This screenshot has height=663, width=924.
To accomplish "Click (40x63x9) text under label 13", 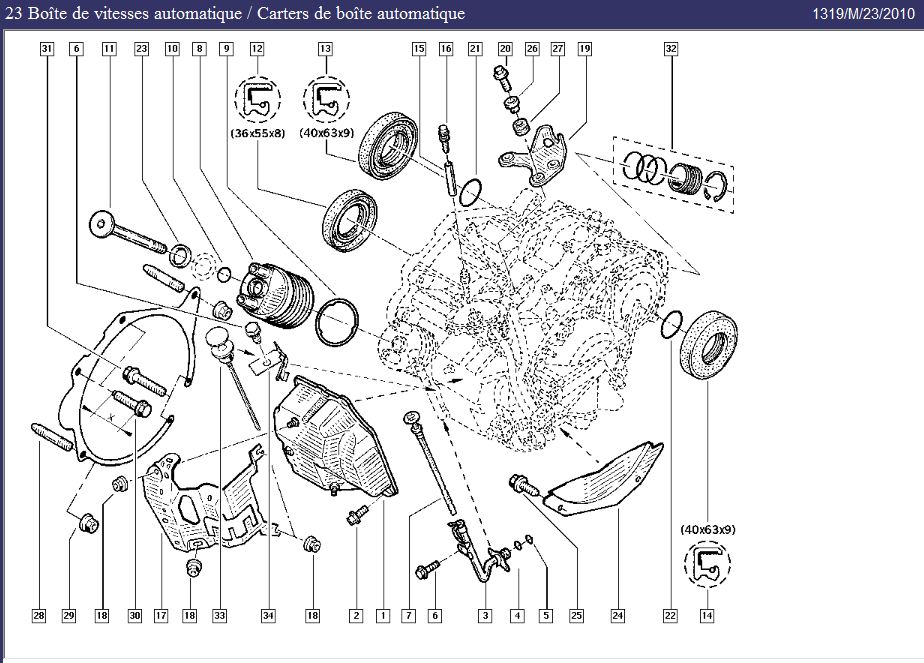I will (326, 133).
